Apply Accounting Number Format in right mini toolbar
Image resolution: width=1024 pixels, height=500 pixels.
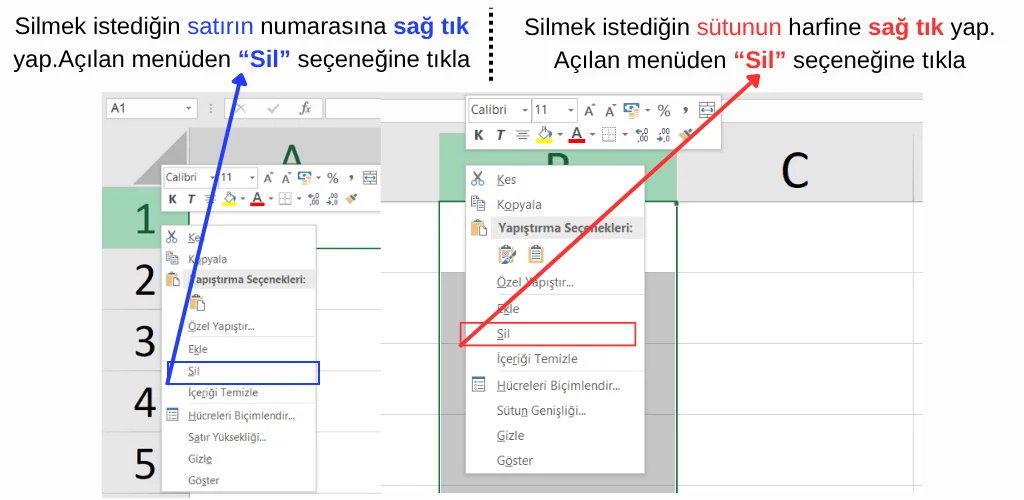tap(632, 110)
